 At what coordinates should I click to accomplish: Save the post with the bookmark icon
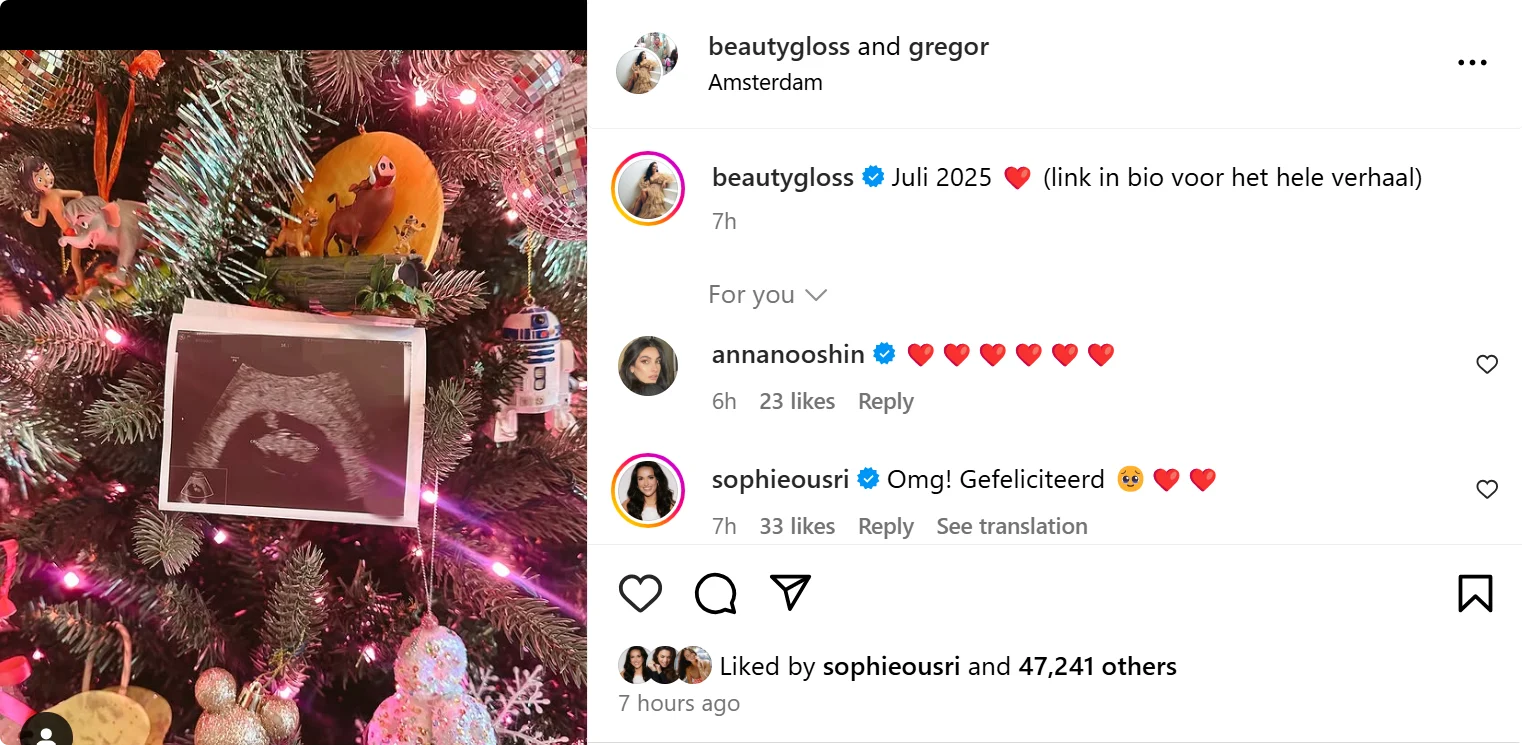click(x=1475, y=593)
